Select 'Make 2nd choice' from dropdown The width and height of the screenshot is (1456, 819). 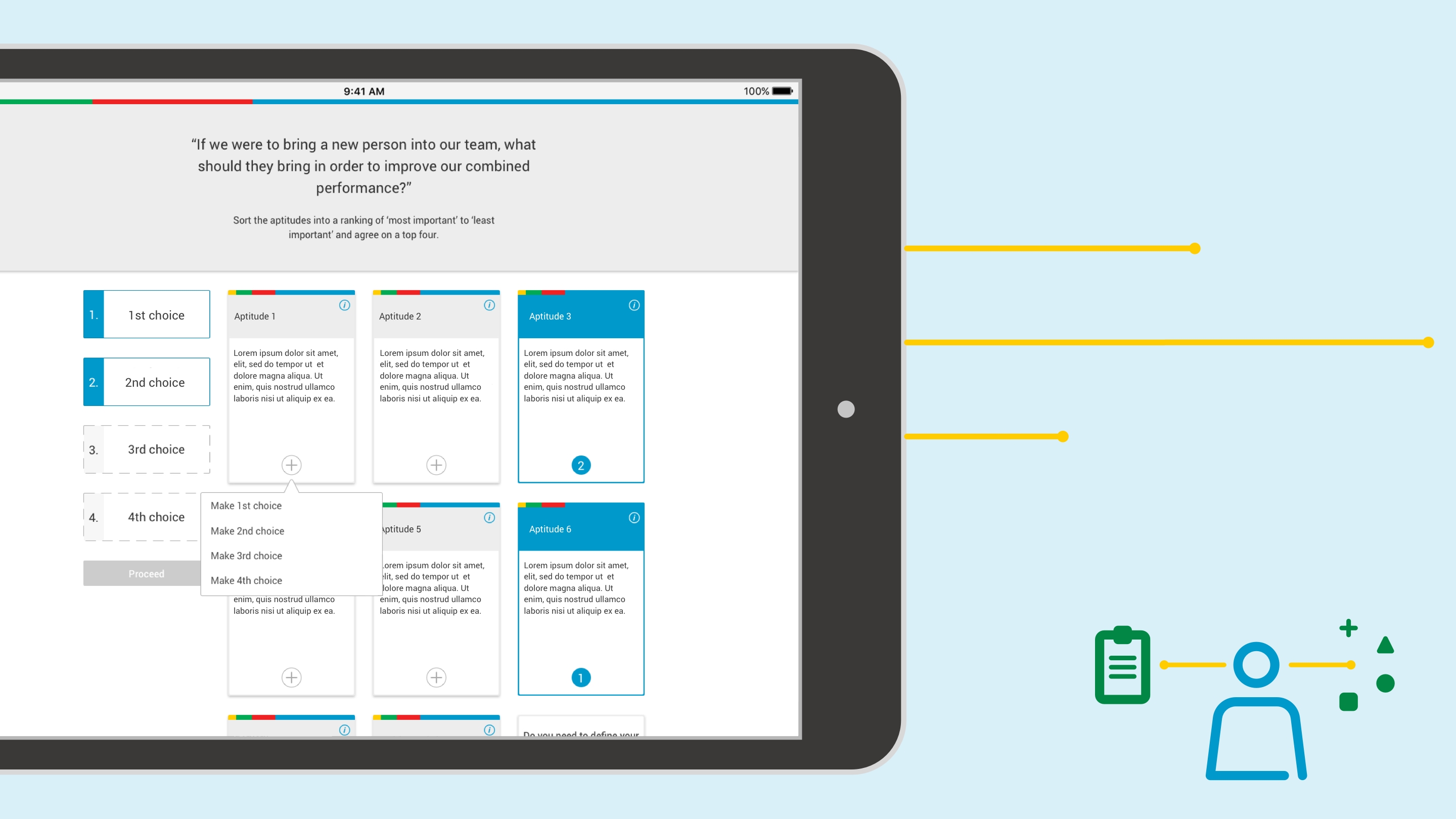[248, 530]
